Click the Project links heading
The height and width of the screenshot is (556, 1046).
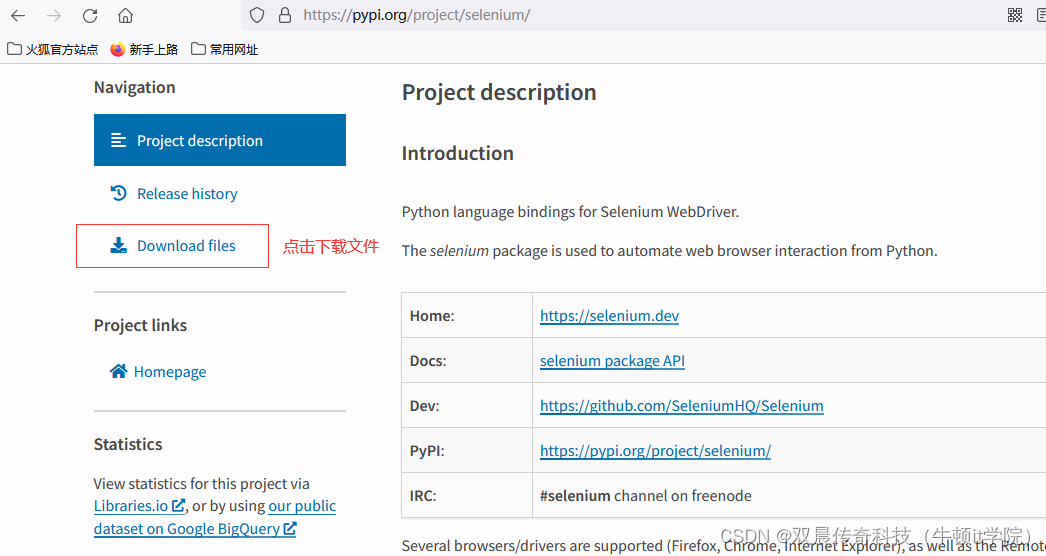140,325
